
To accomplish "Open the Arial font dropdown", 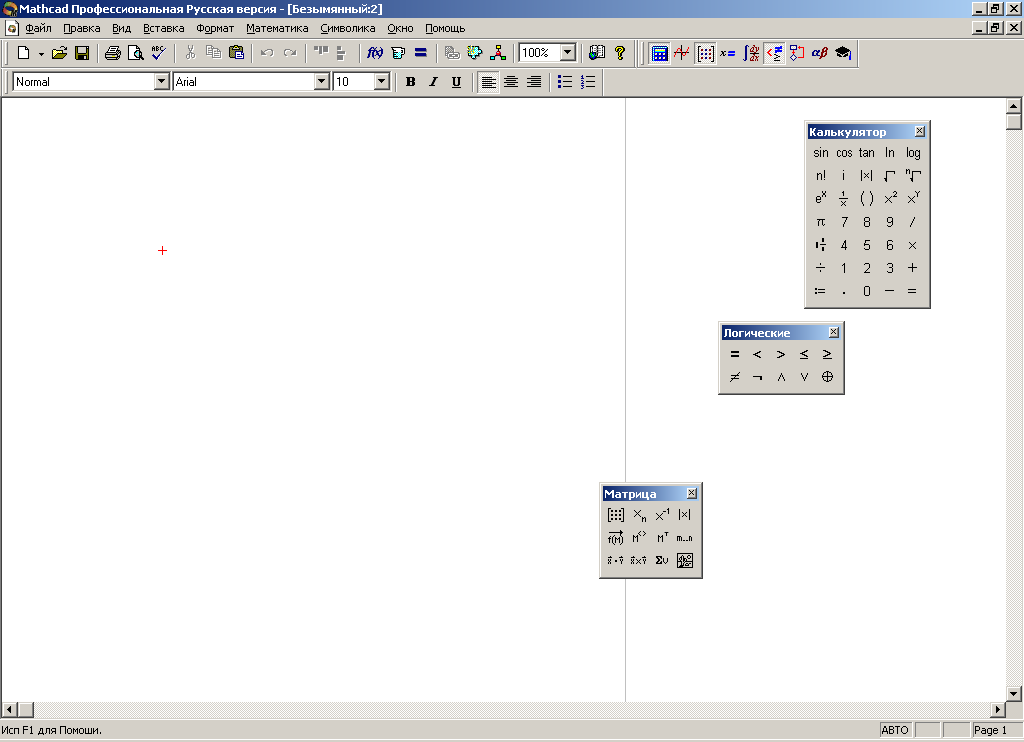I will (321, 82).
